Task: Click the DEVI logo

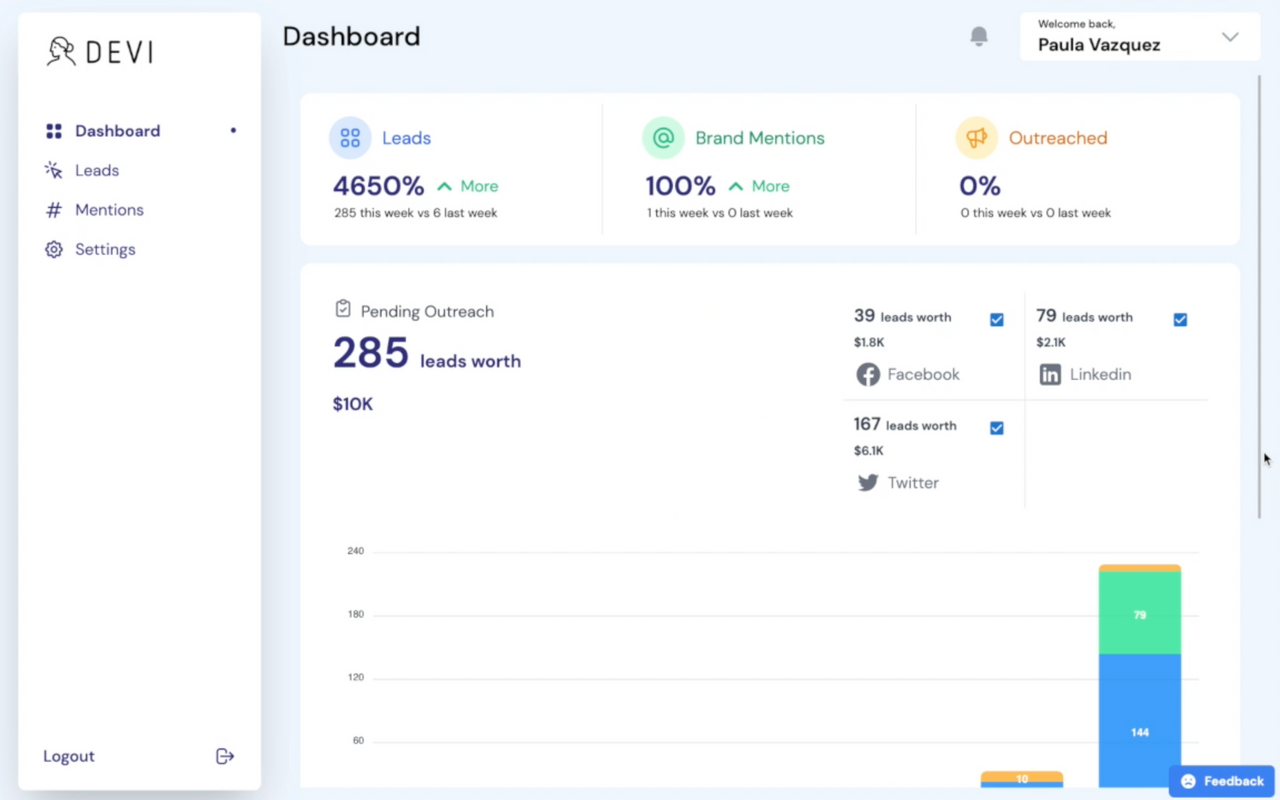Action: 100,52
